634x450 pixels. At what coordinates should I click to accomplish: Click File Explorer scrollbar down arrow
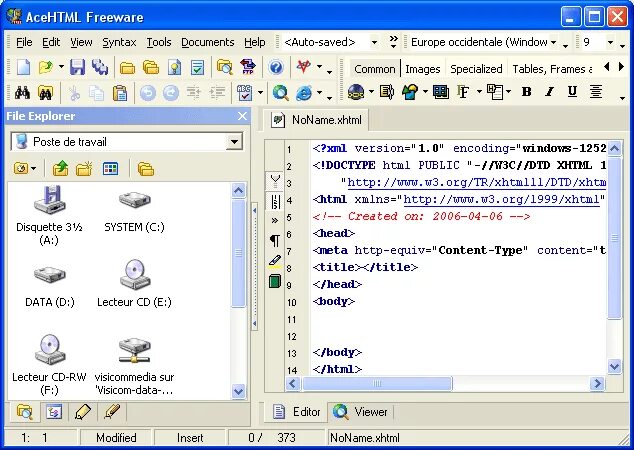[239, 391]
